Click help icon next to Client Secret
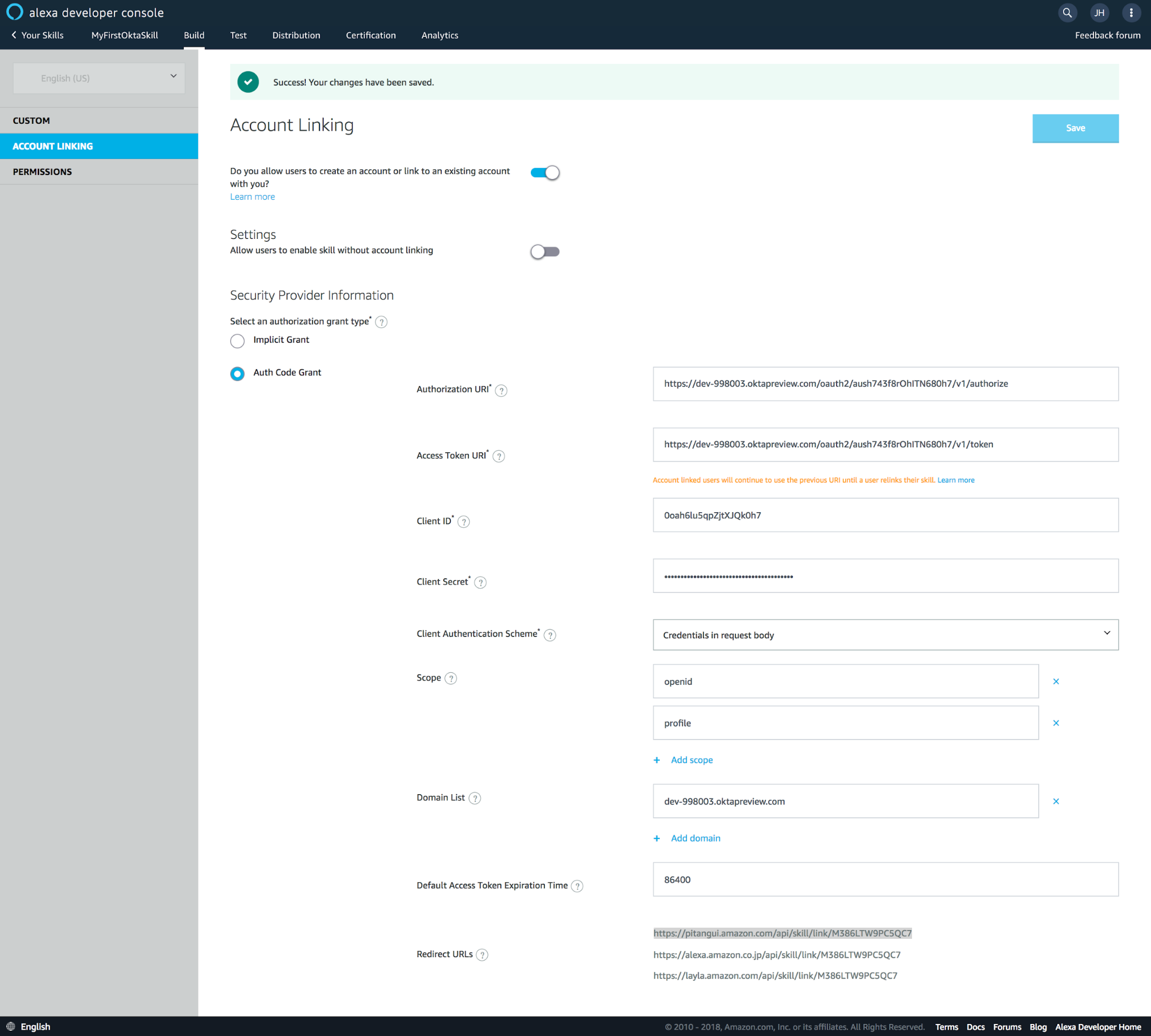The height and width of the screenshot is (1036, 1151). [480, 582]
